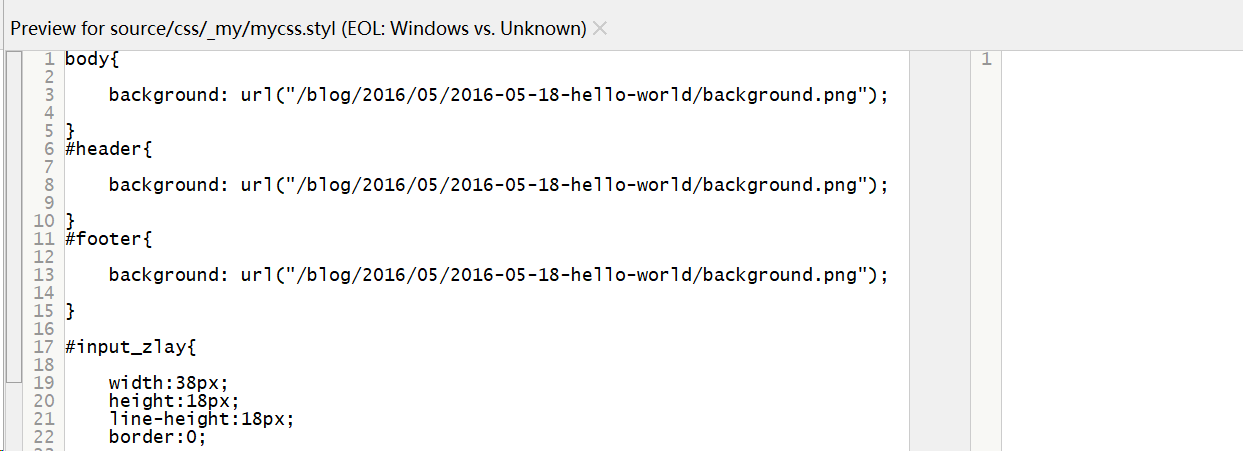Click background url on line 13

pyautogui.click(x=499, y=275)
